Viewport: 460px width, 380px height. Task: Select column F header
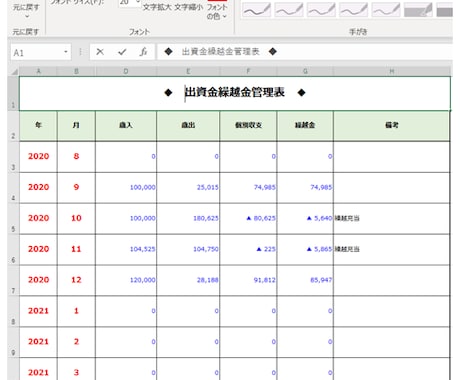pos(248,71)
